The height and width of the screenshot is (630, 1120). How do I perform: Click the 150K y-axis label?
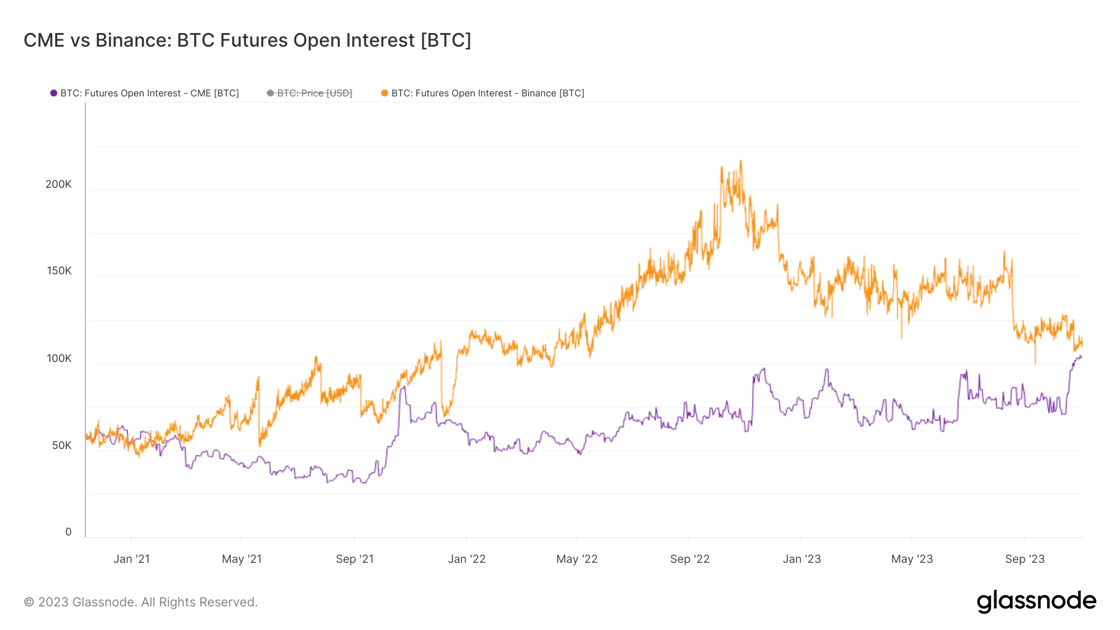(x=59, y=271)
